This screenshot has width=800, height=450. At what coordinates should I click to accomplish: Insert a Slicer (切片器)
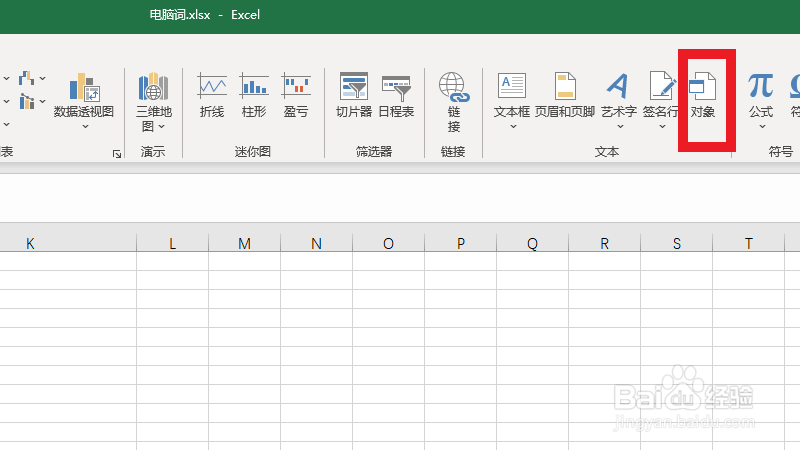354,95
